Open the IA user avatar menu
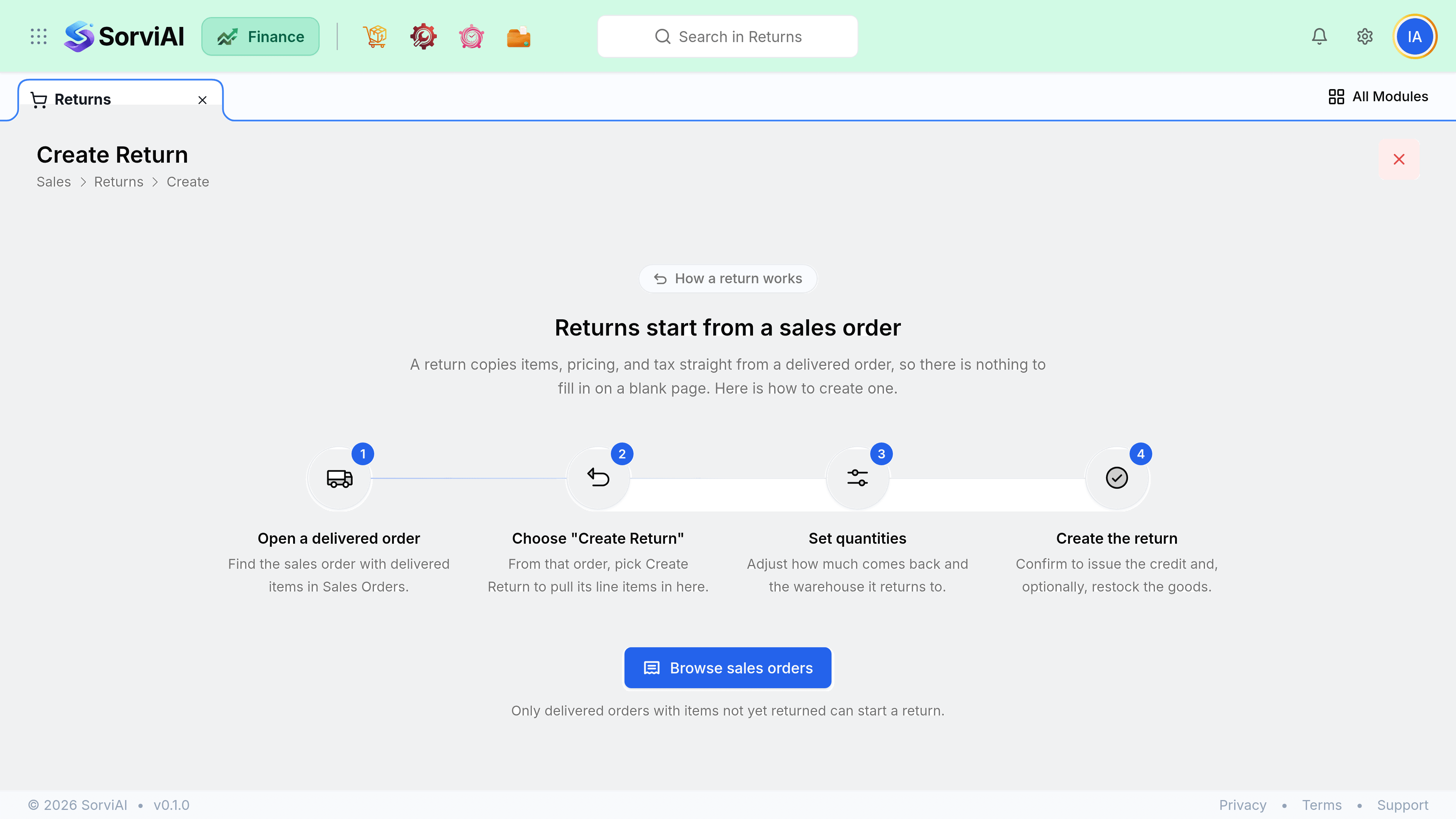 pos(1415,37)
